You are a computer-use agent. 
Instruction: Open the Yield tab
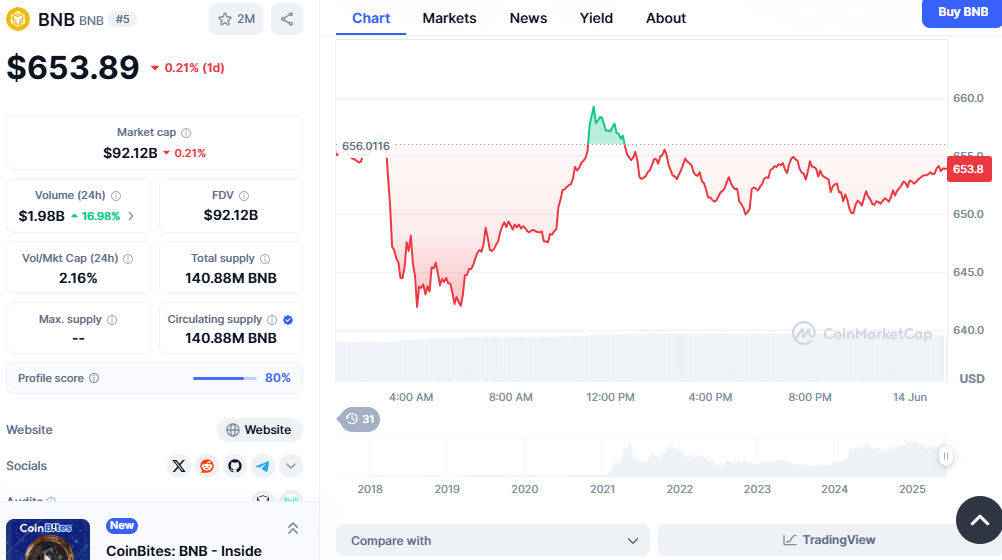tap(596, 18)
